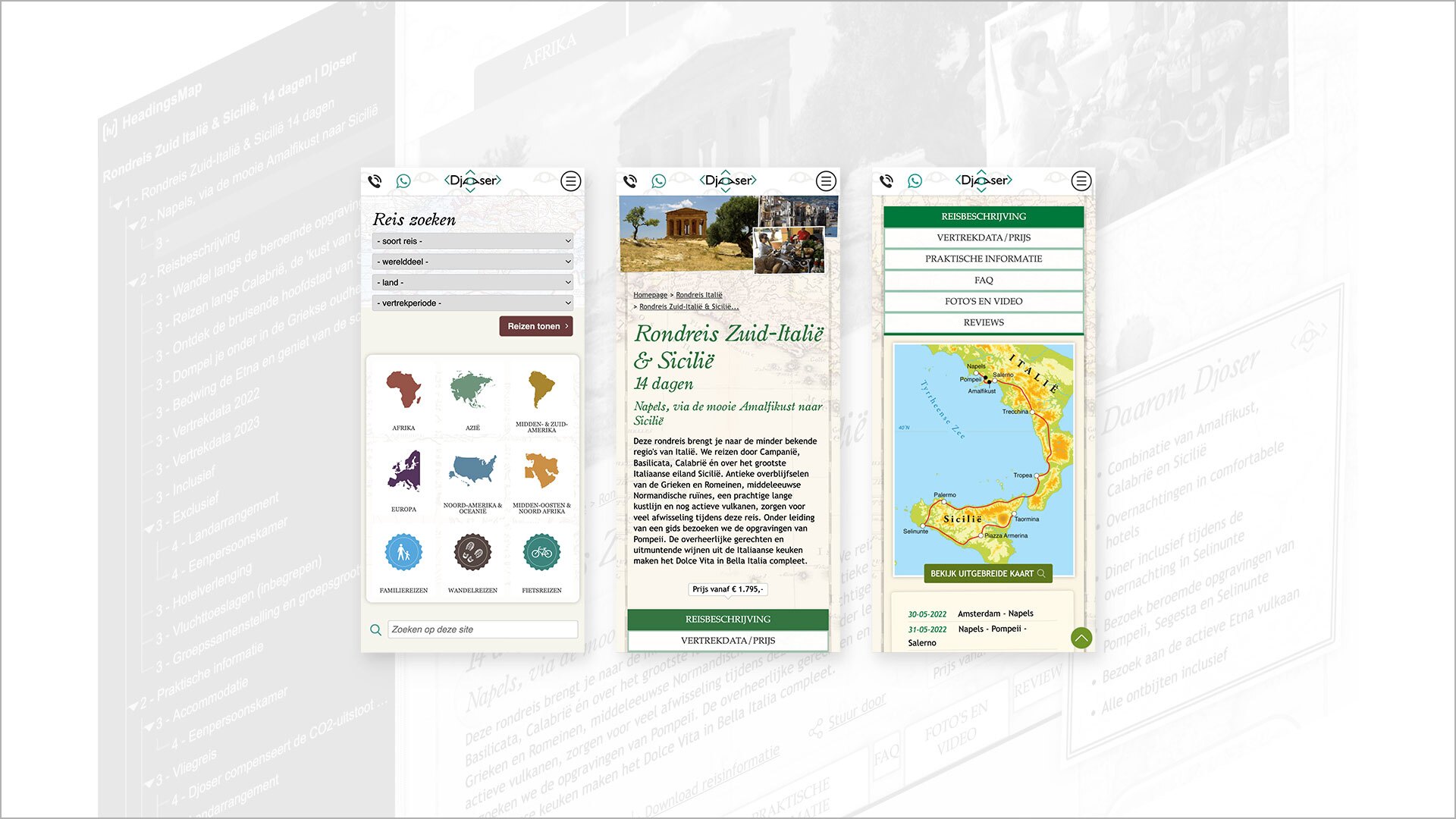The image size is (1456, 819).
Task: Choose the Fietsreizen badge icon
Action: pos(541,552)
